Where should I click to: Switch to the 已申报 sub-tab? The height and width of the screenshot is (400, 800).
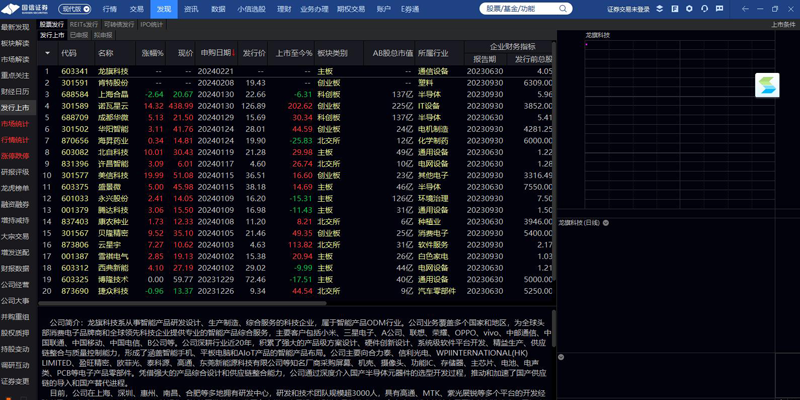point(79,35)
